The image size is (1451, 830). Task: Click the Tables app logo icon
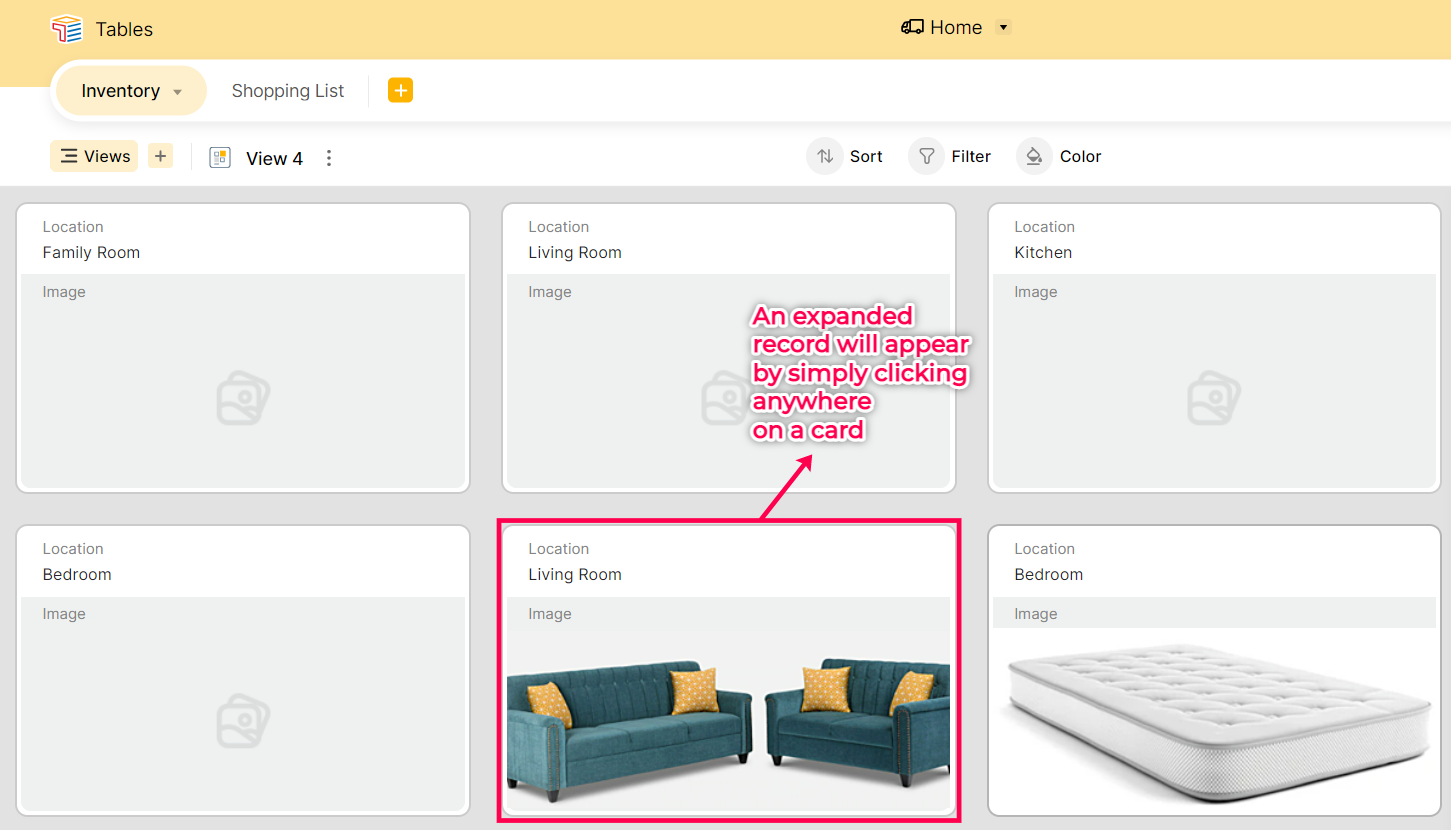pyautogui.click(x=66, y=29)
